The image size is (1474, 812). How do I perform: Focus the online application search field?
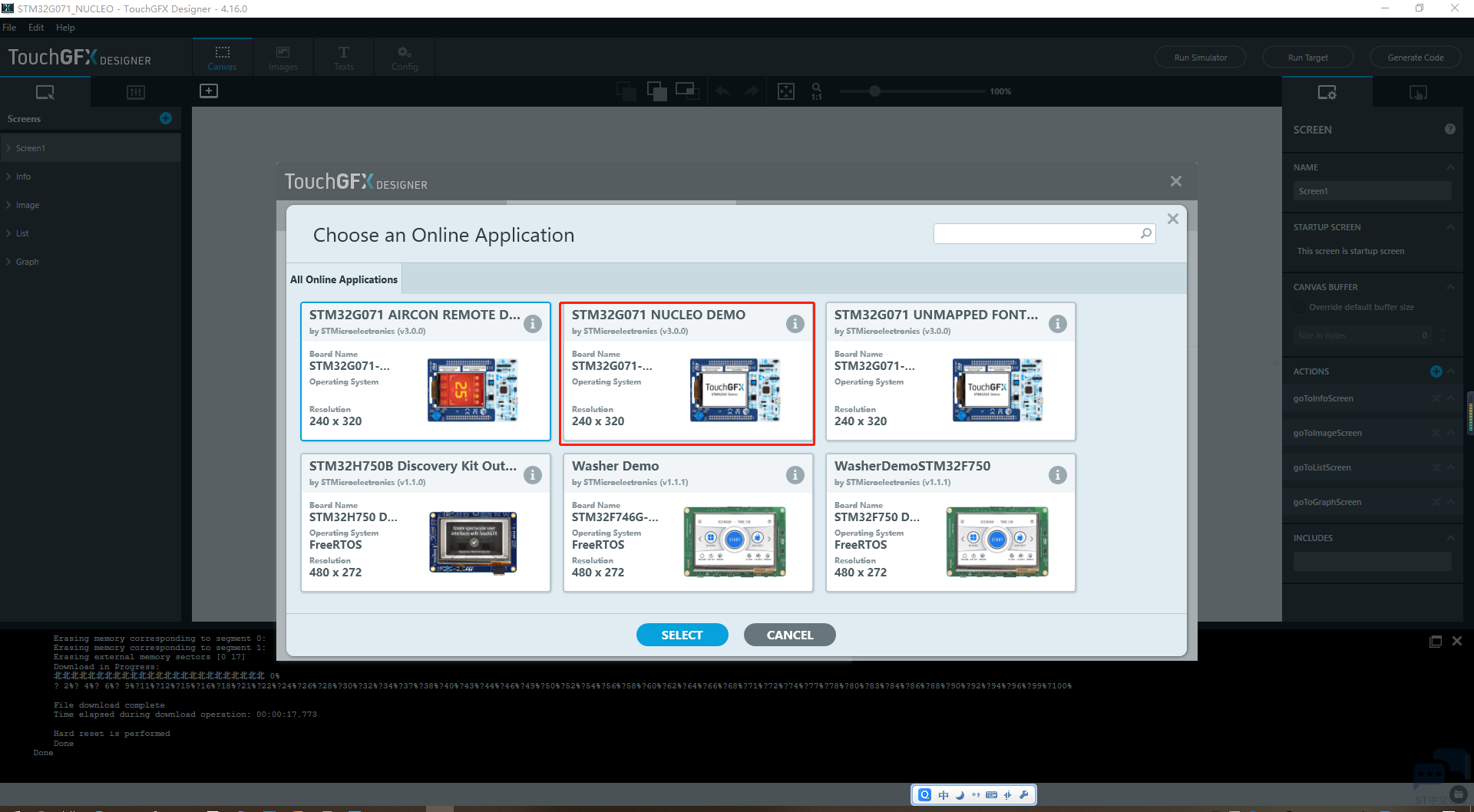pos(1044,233)
